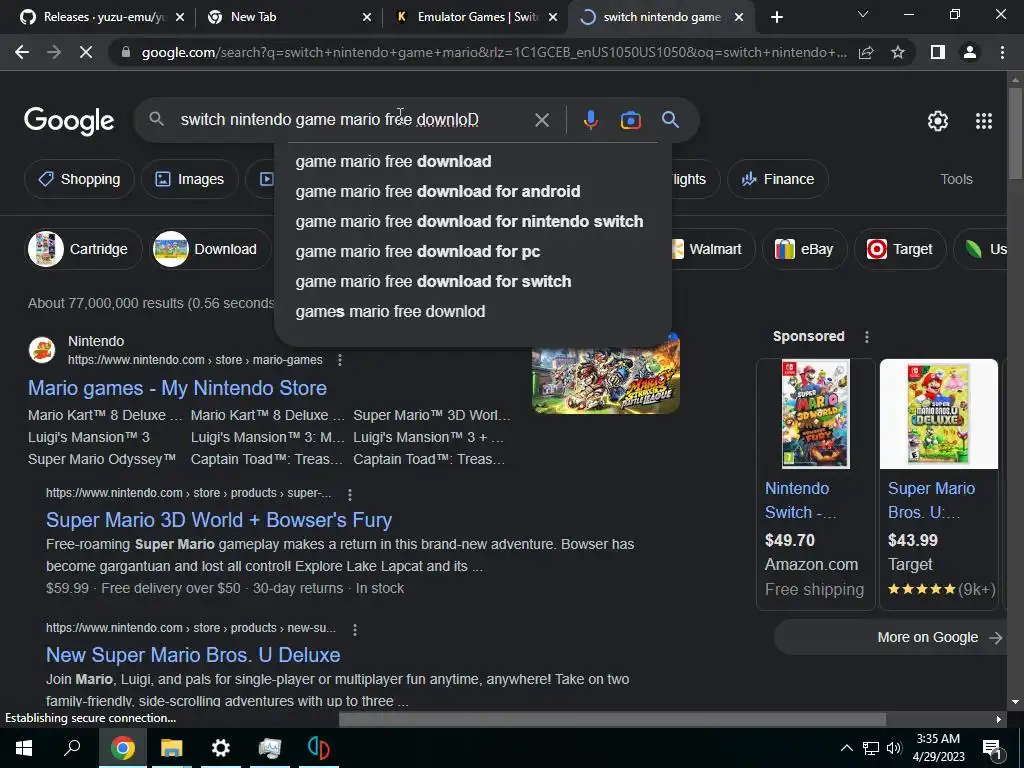Open the Chrome profile menu

coord(970,52)
